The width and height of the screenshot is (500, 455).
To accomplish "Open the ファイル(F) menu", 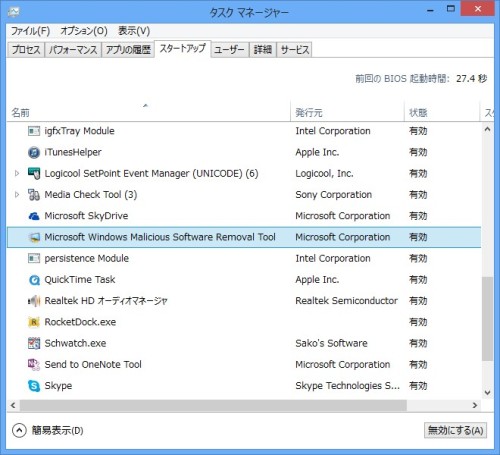I will [30, 31].
